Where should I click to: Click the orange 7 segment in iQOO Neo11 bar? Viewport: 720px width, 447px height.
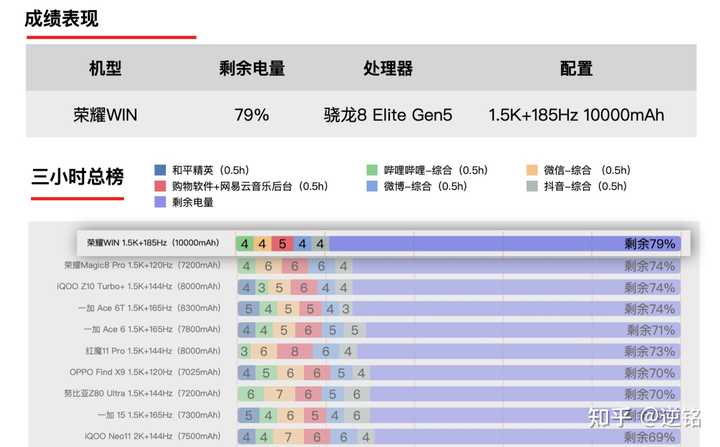coord(287,437)
